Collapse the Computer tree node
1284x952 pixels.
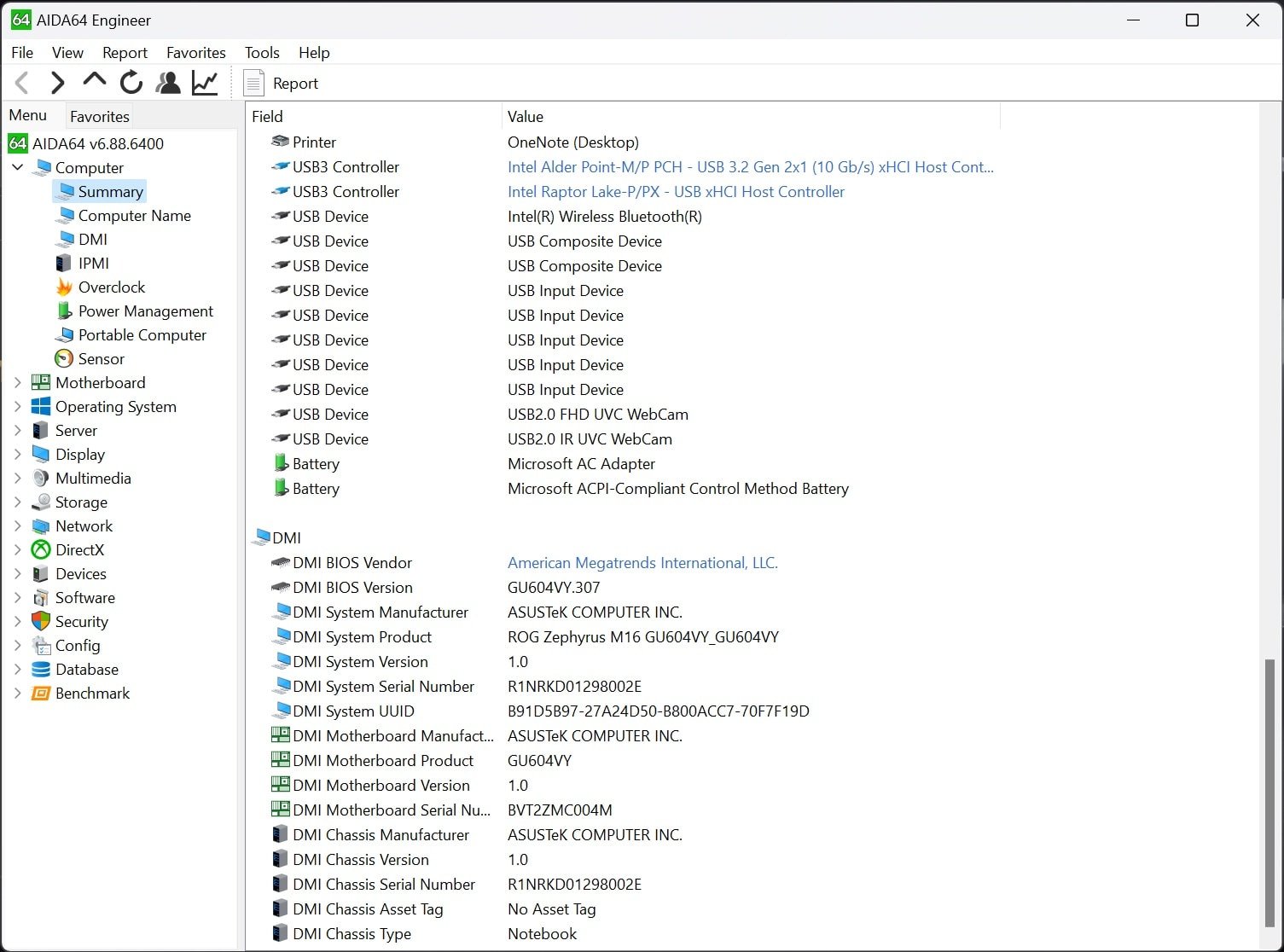(18, 167)
